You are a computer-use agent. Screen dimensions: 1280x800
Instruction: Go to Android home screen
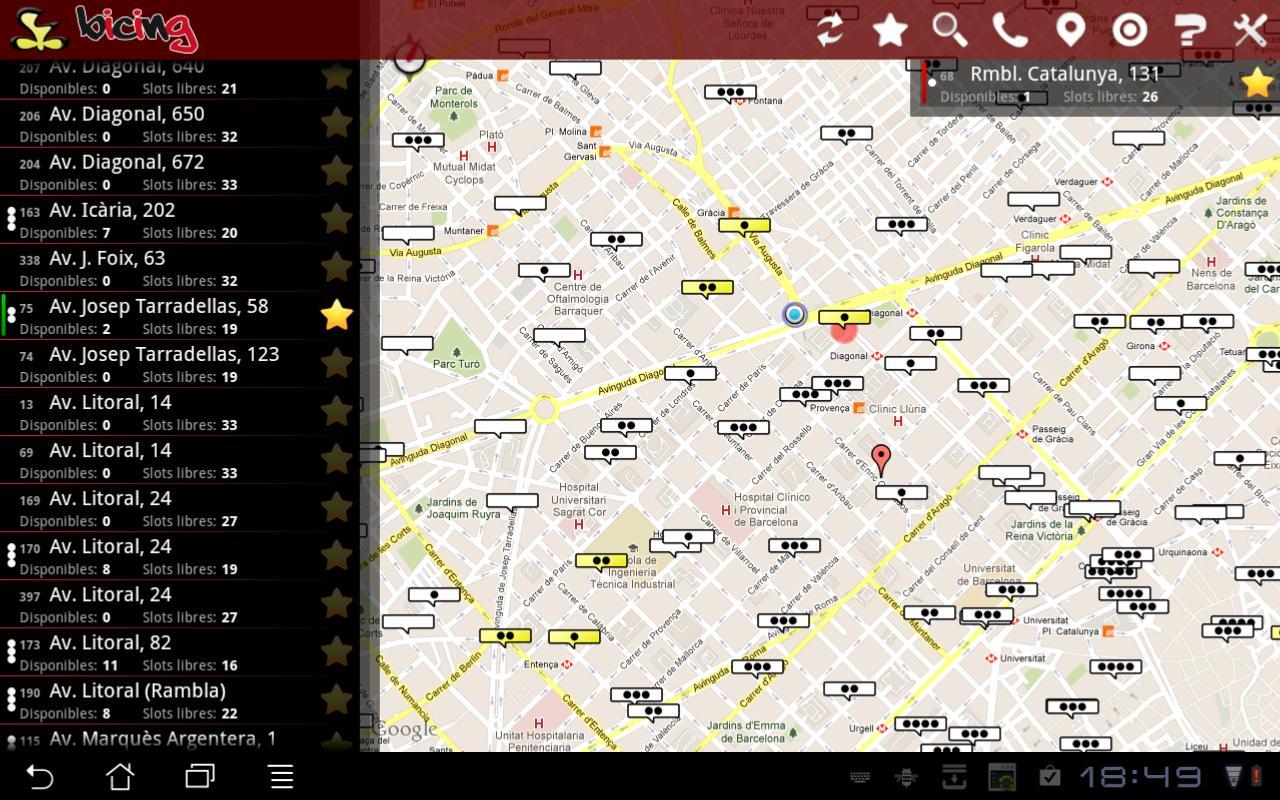coord(120,776)
